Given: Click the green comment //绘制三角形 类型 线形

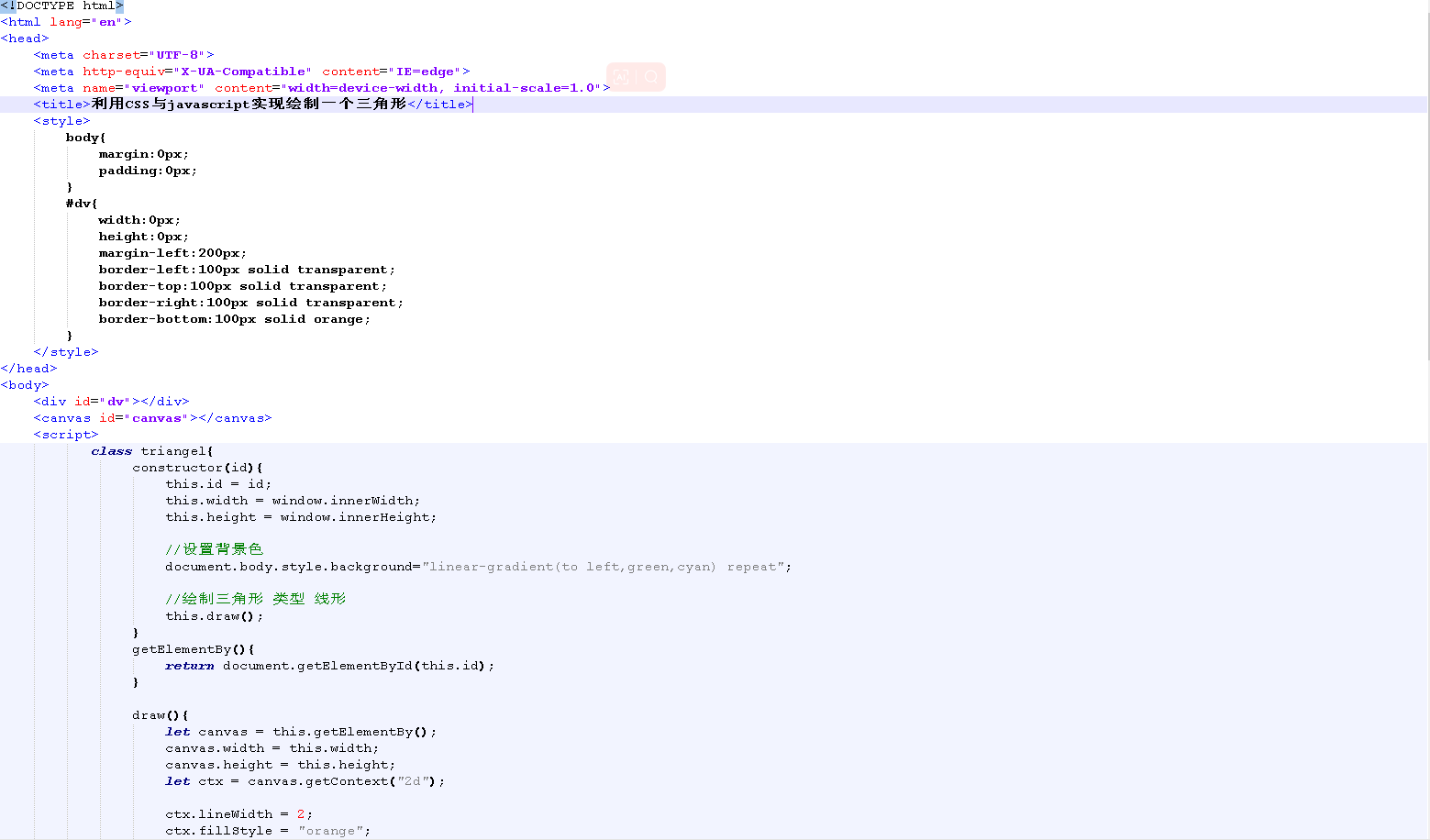Looking at the screenshot, I should (x=255, y=599).
